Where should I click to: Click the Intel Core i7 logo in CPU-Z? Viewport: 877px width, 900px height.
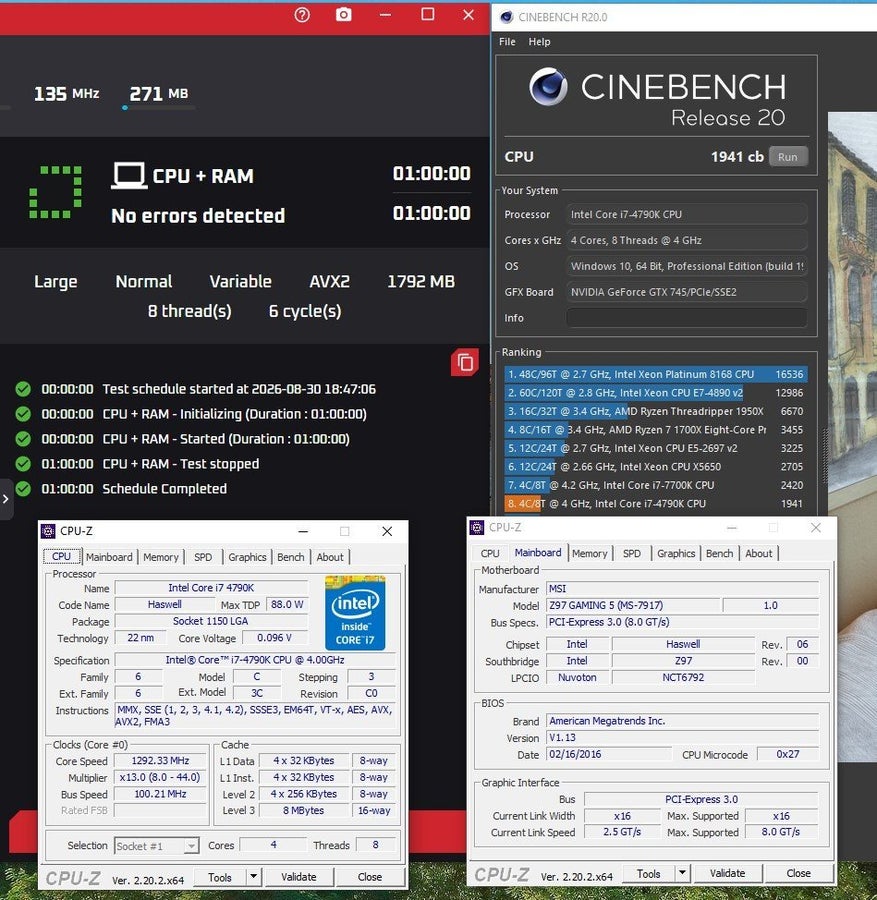click(x=355, y=612)
